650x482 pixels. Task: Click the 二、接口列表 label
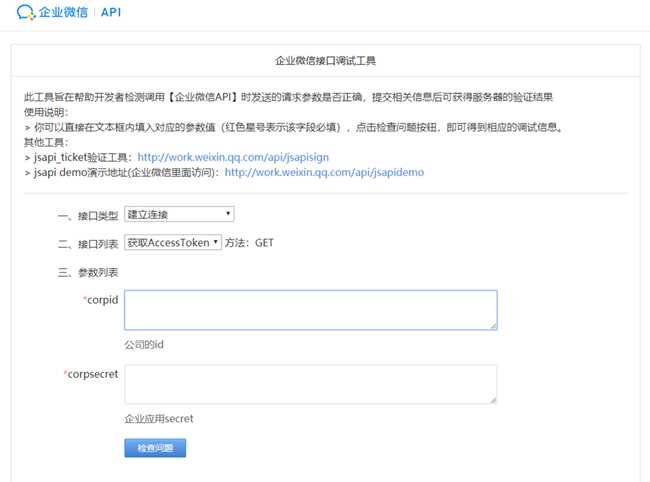pos(88,244)
